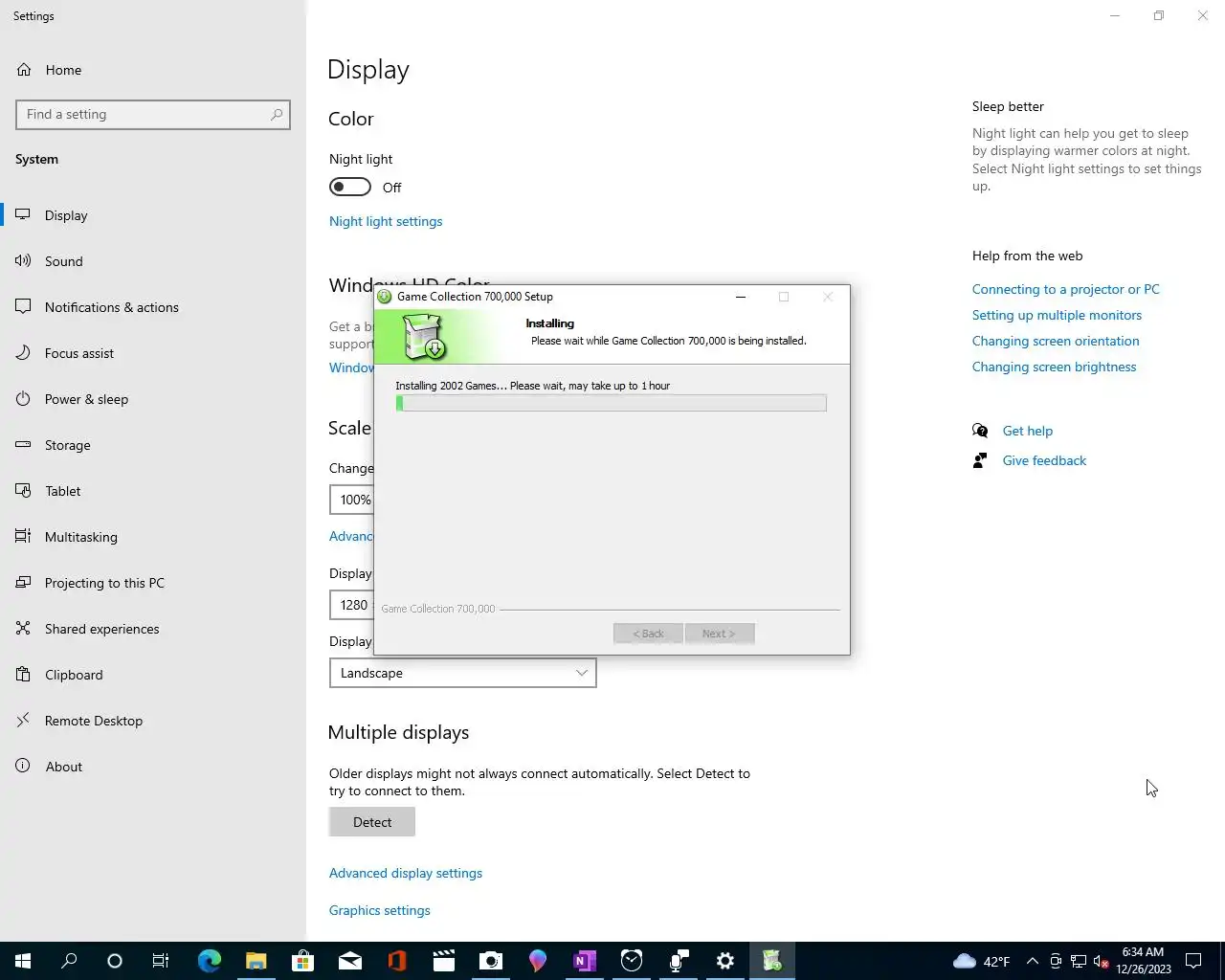Expand the Landscape orientation dropdown
Image resolution: width=1225 pixels, height=980 pixels.
pos(462,673)
